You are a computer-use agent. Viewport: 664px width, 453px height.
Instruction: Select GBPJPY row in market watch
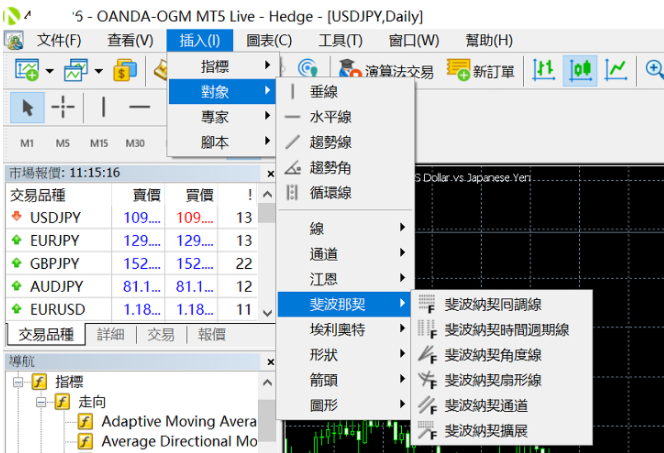tap(132, 263)
